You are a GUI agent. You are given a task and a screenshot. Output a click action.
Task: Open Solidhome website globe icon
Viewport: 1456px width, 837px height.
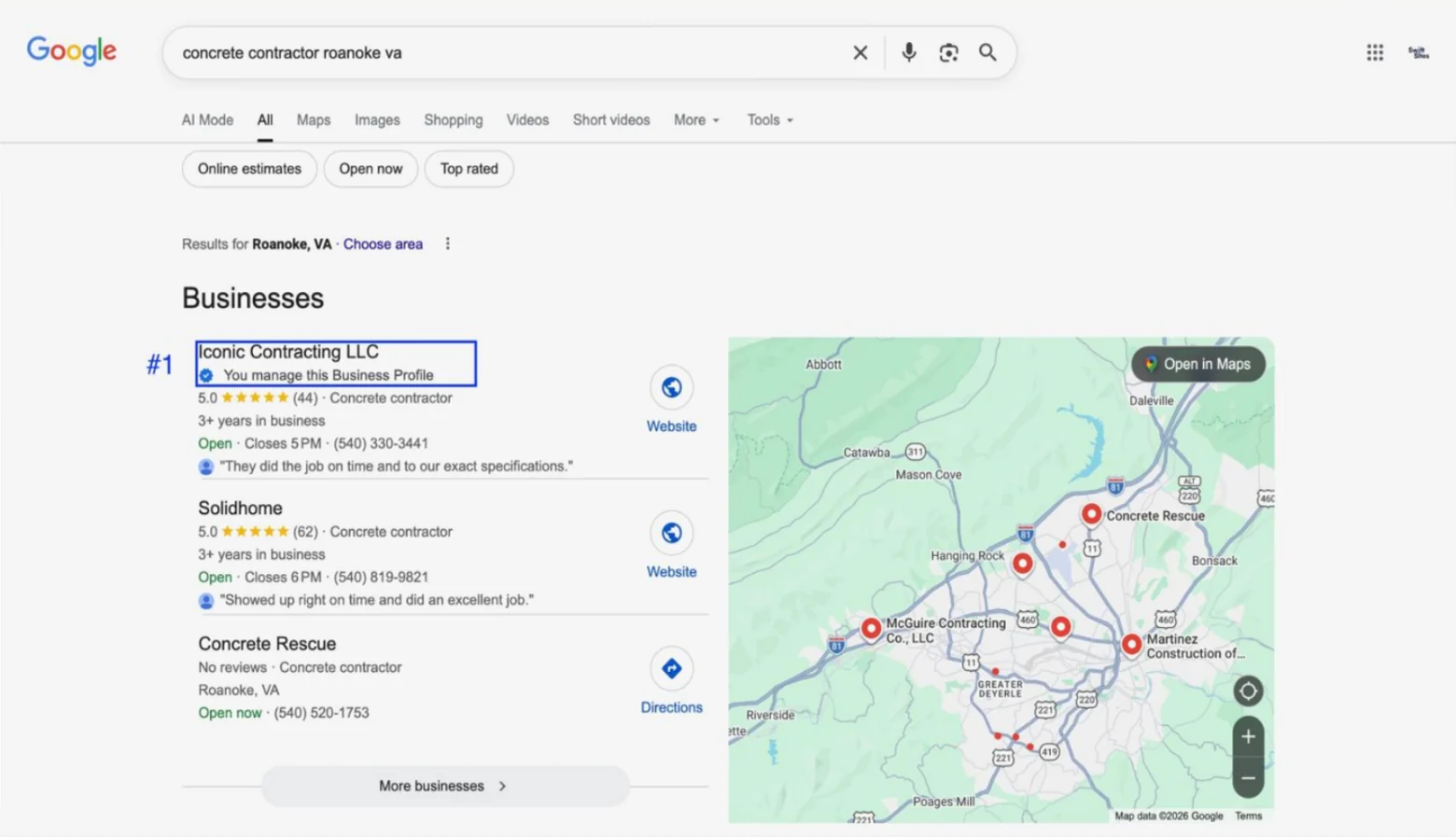(671, 533)
